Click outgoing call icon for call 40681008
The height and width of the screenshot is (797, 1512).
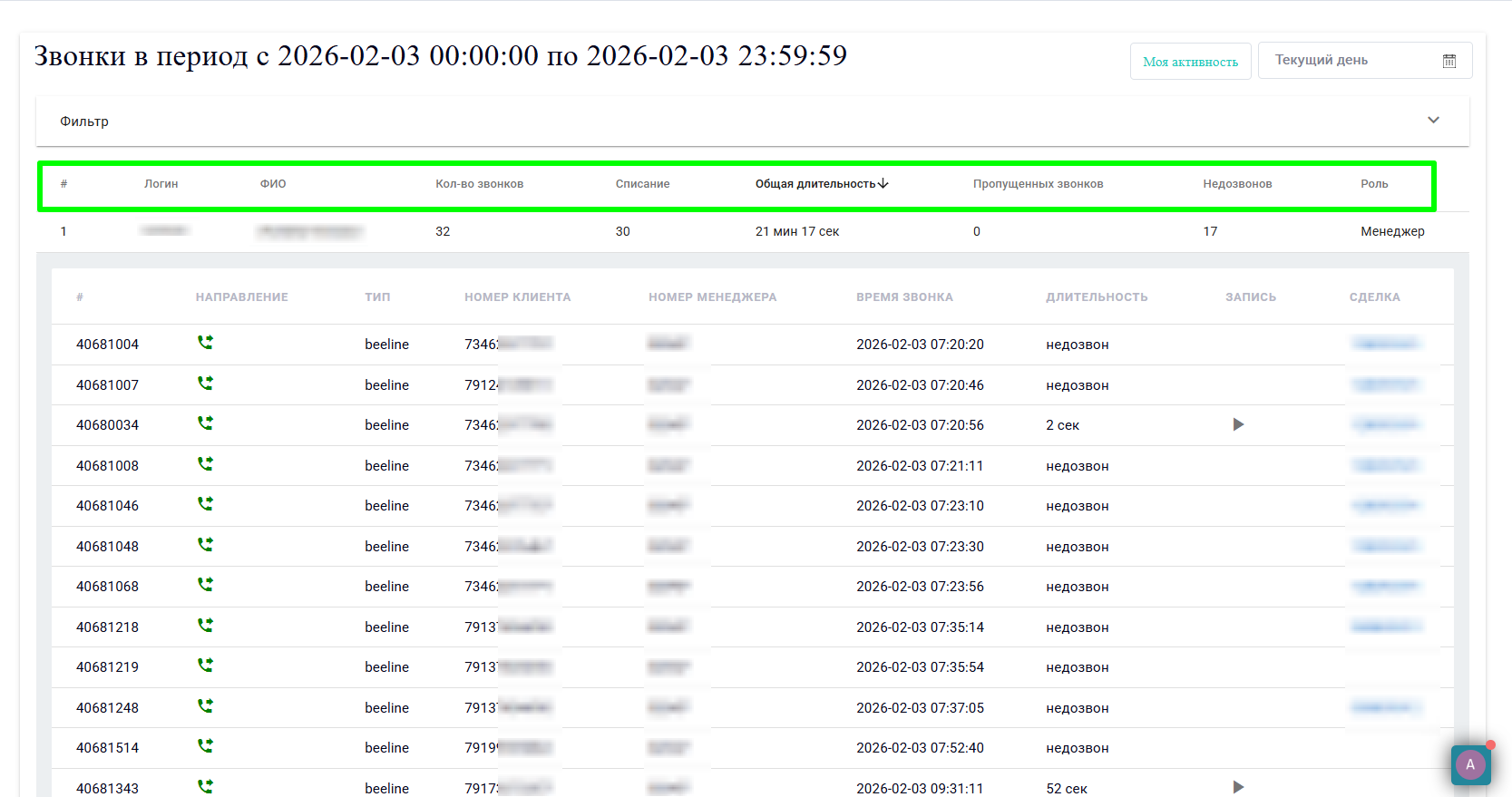[x=206, y=464]
